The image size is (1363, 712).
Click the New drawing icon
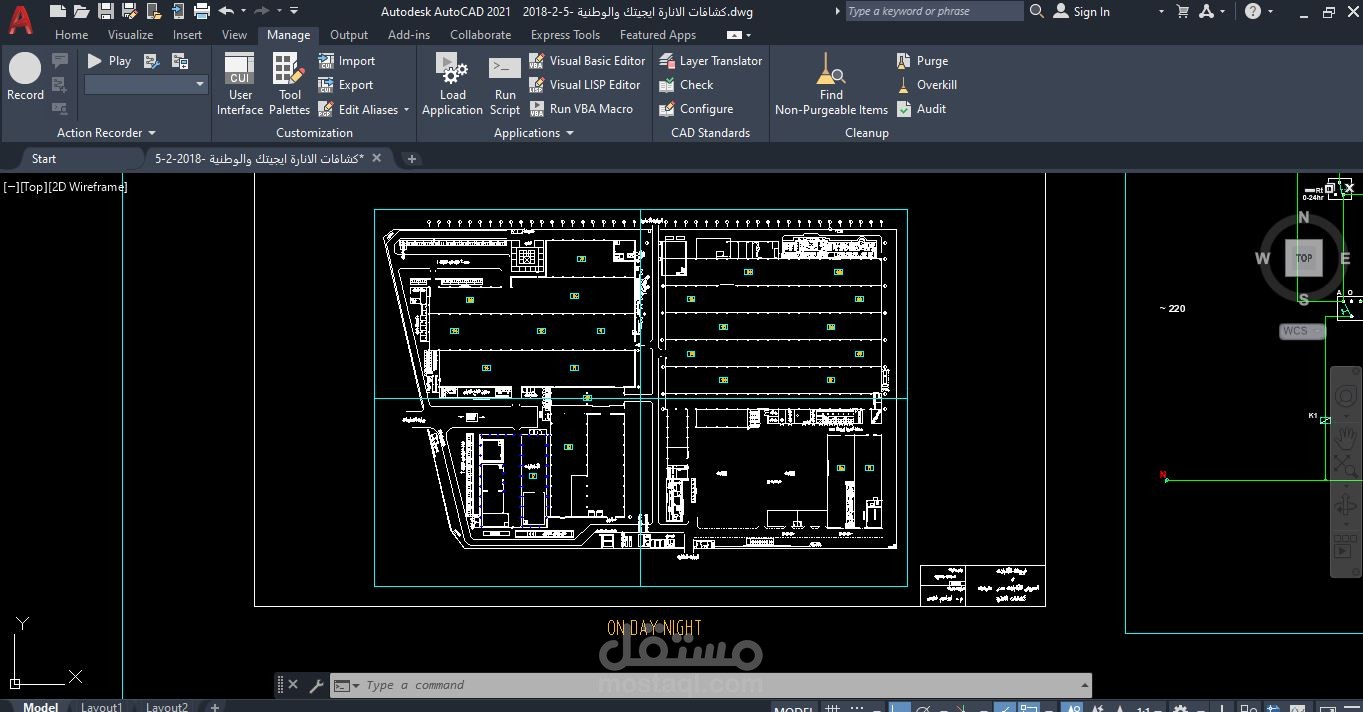pyautogui.click(x=57, y=12)
